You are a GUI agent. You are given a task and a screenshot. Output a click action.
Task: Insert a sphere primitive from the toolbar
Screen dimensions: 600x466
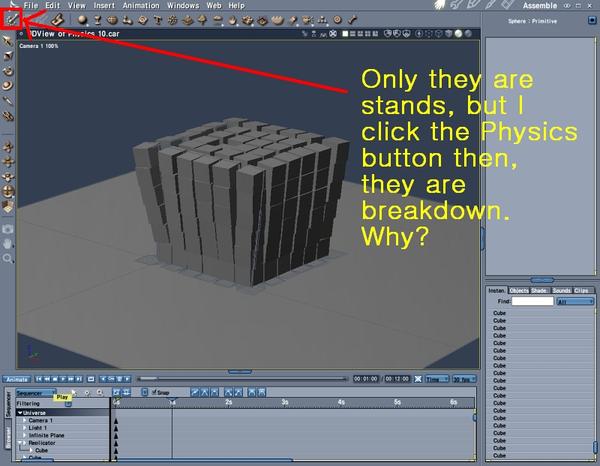(82, 20)
